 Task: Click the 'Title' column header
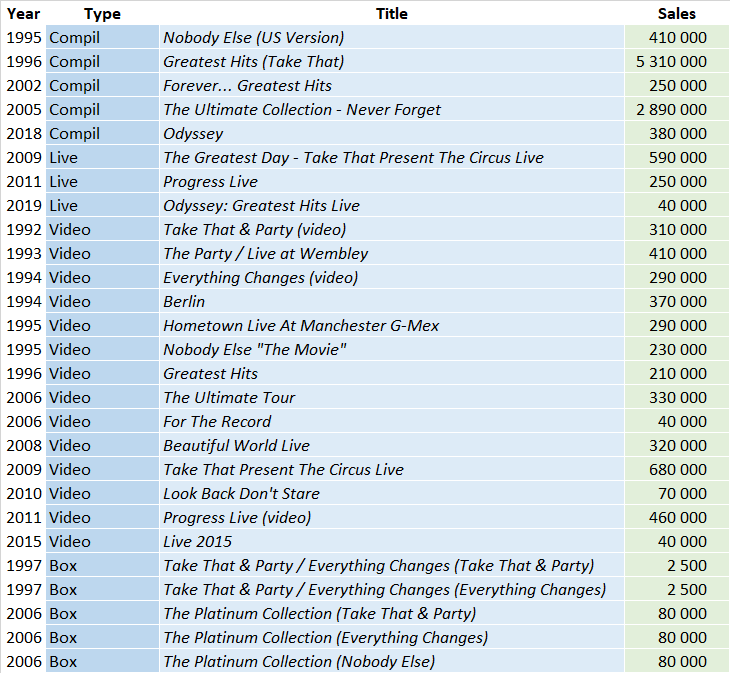click(392, 14)
